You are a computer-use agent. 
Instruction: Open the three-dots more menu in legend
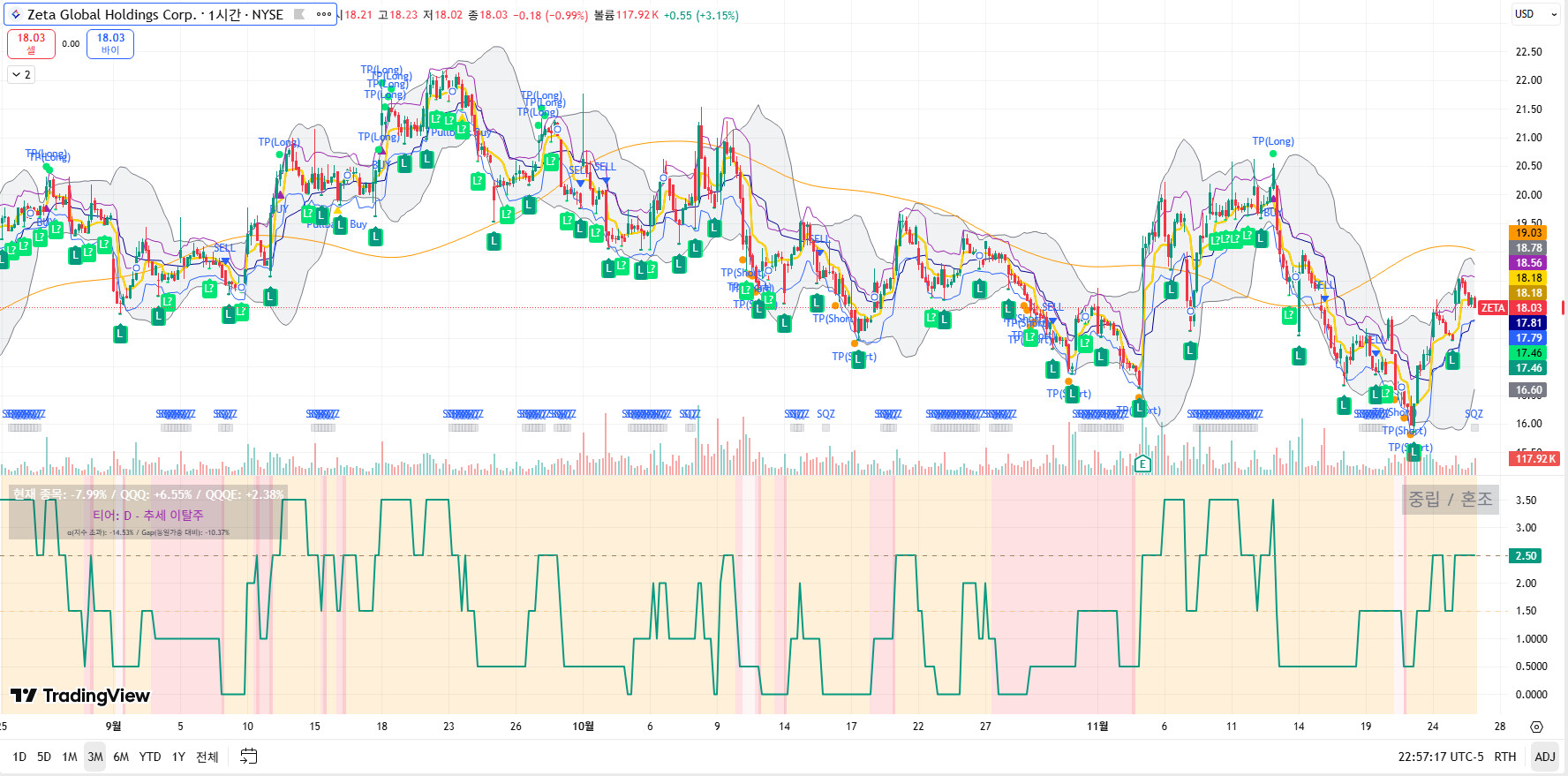(x=324, y=14)
